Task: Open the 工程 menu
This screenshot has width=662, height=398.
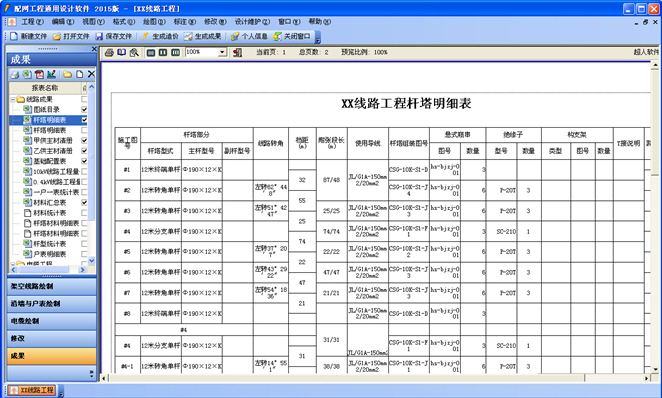Action: point(32,22)
